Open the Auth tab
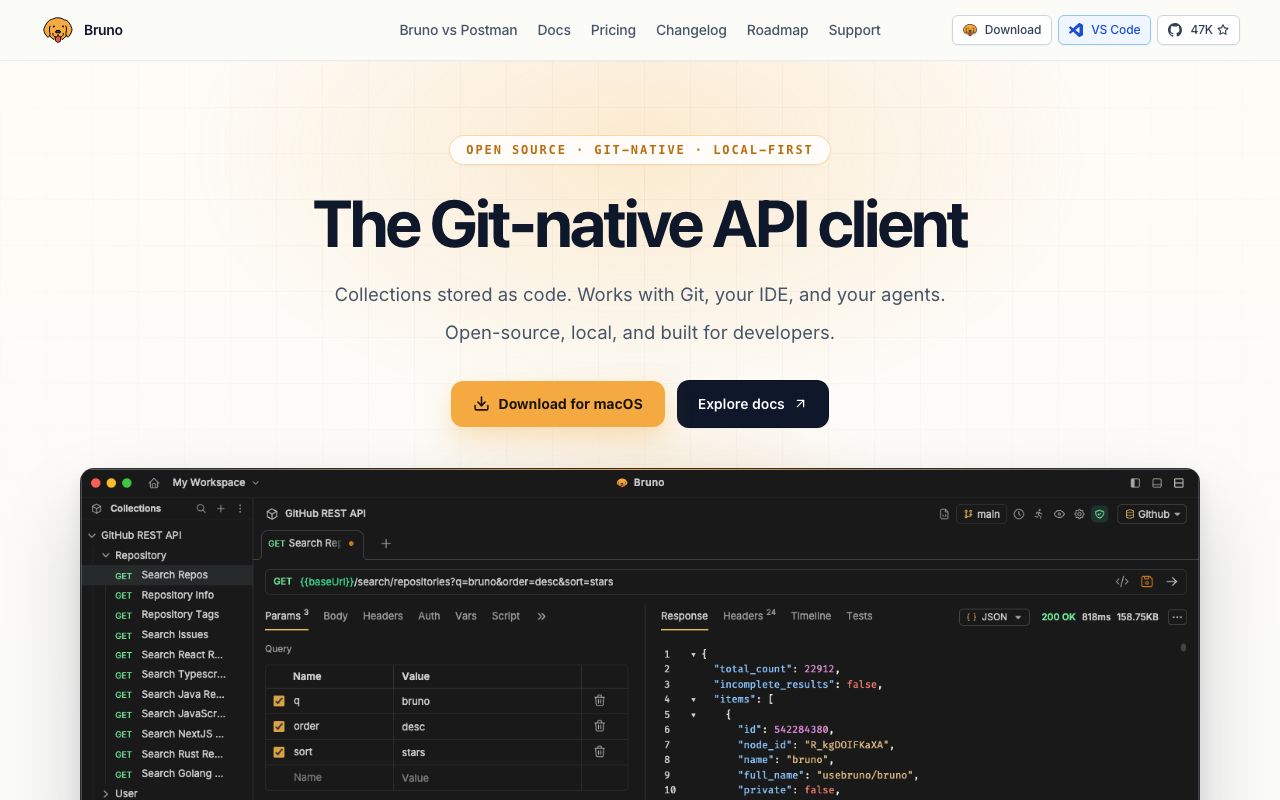The height and width of the screenshot is (800, 1280). pos(429,616)
